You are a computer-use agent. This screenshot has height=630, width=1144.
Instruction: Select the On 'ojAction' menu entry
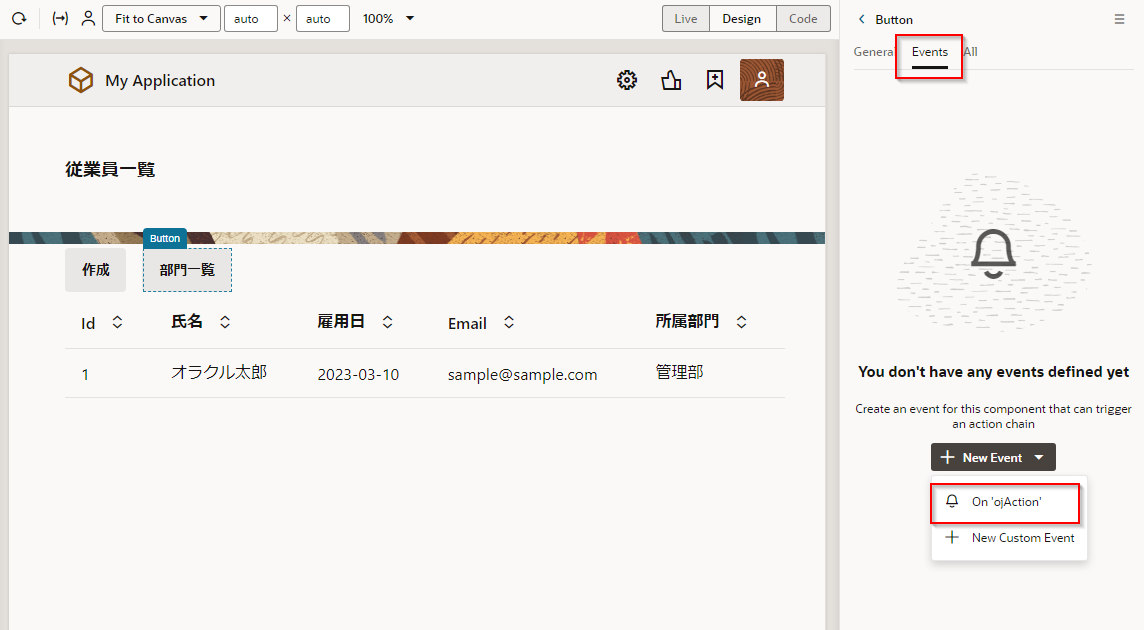pos(1006,502)
